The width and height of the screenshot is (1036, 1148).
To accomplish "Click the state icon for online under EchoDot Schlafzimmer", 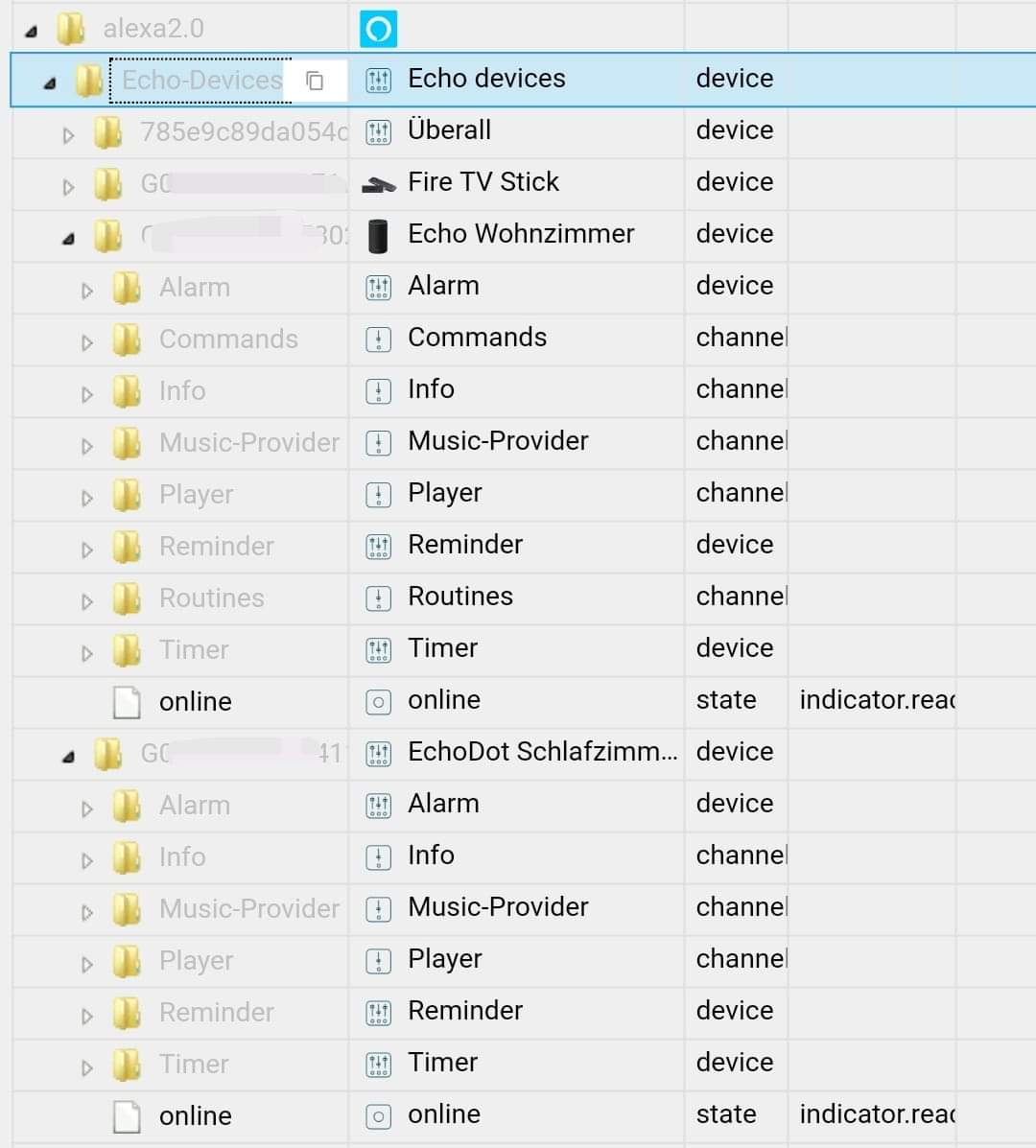I will (378, 1116).
